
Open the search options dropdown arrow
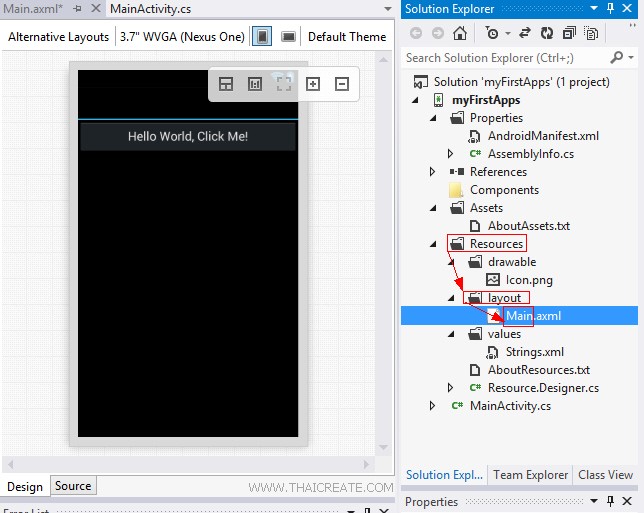coord(631,58)
